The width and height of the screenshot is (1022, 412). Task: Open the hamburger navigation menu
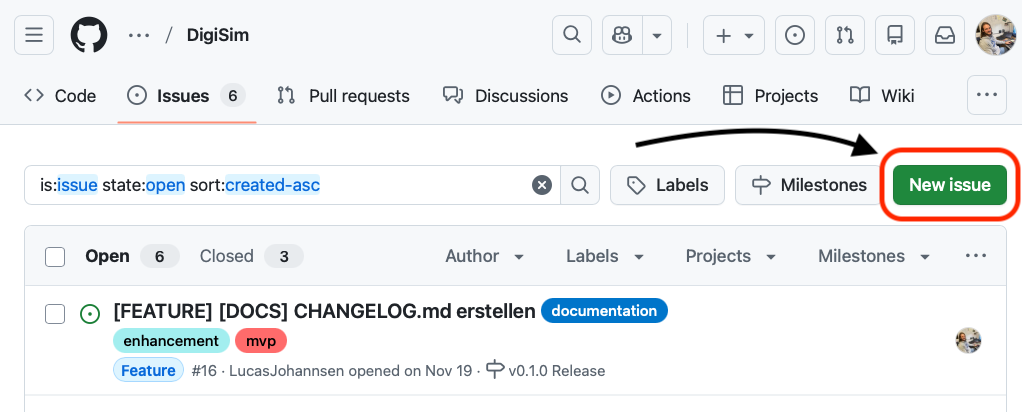click(34, 35)
